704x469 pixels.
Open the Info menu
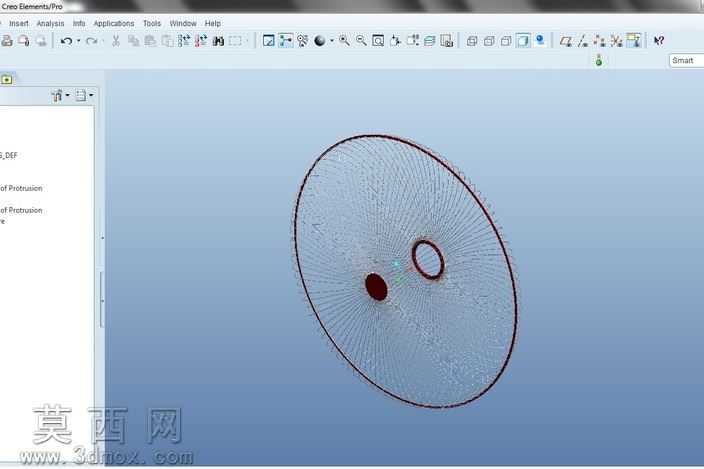point(79,23)
